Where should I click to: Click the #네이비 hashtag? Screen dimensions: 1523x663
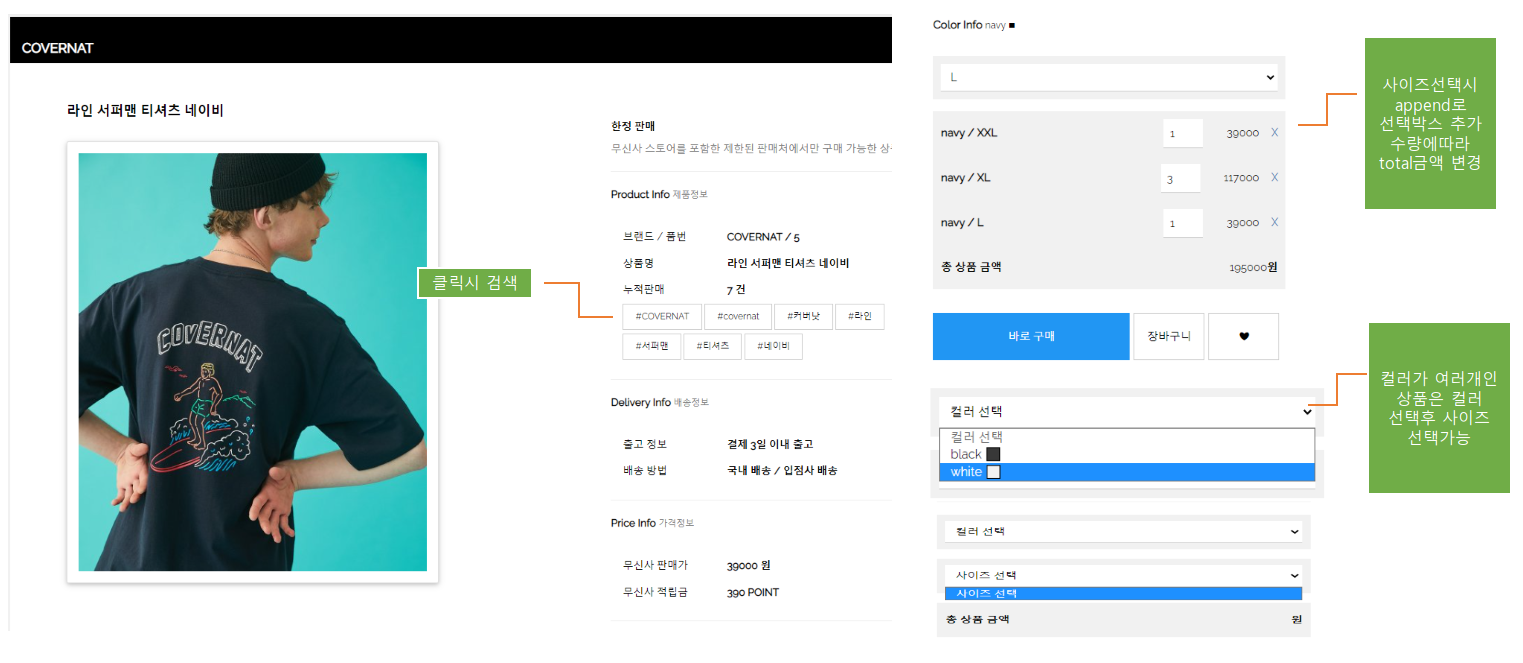[773, 346]
